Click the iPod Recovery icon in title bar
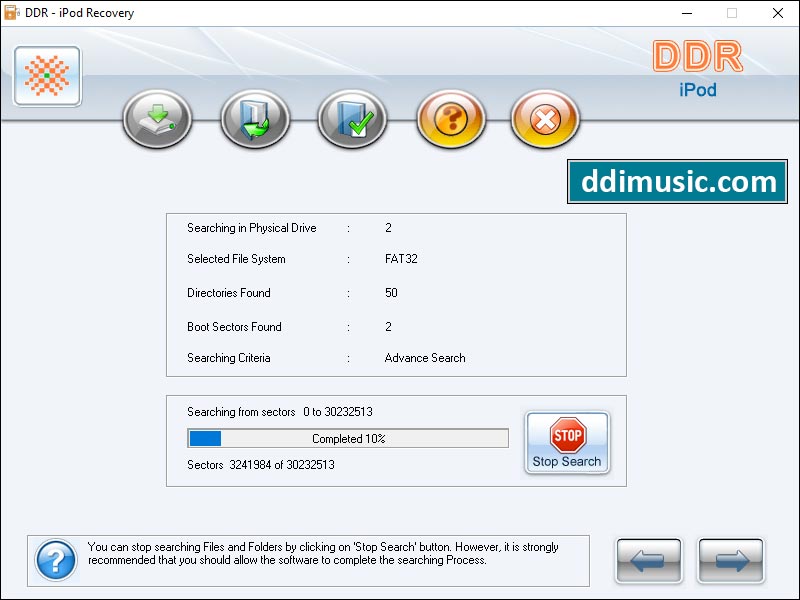 10,13
